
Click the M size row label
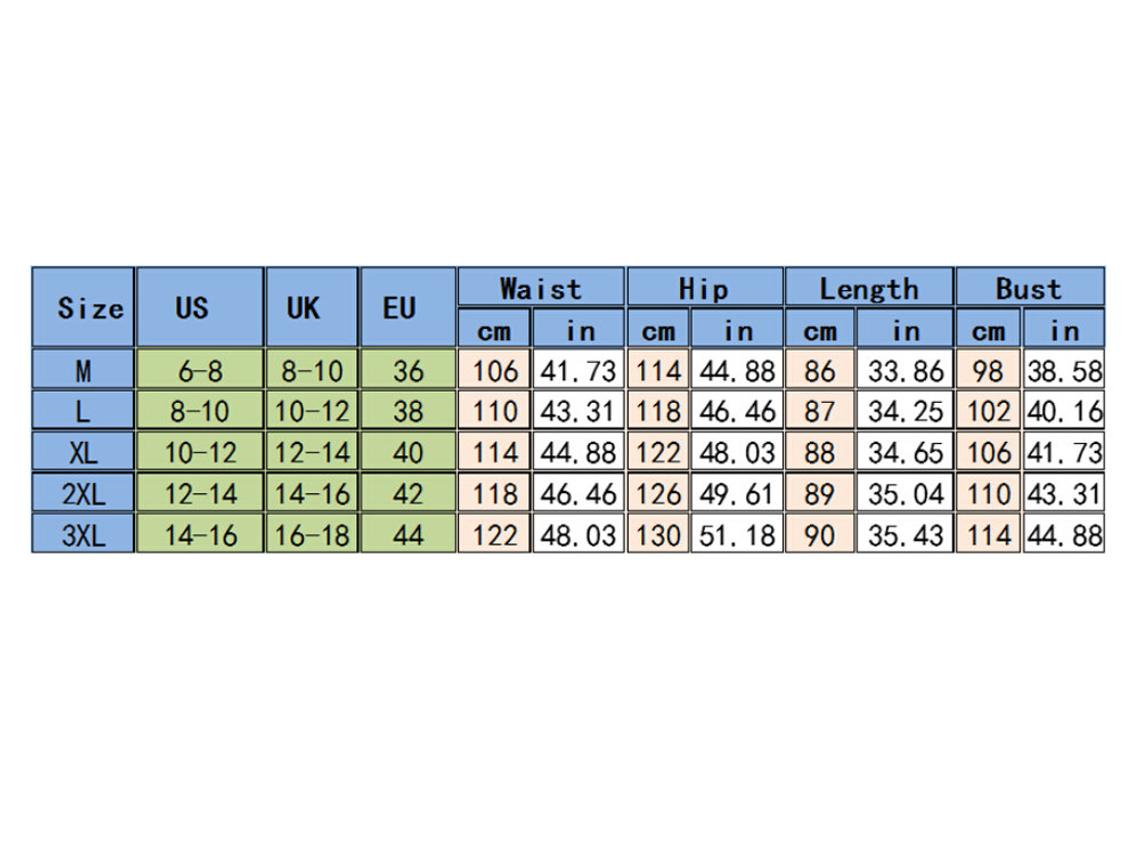83,370
